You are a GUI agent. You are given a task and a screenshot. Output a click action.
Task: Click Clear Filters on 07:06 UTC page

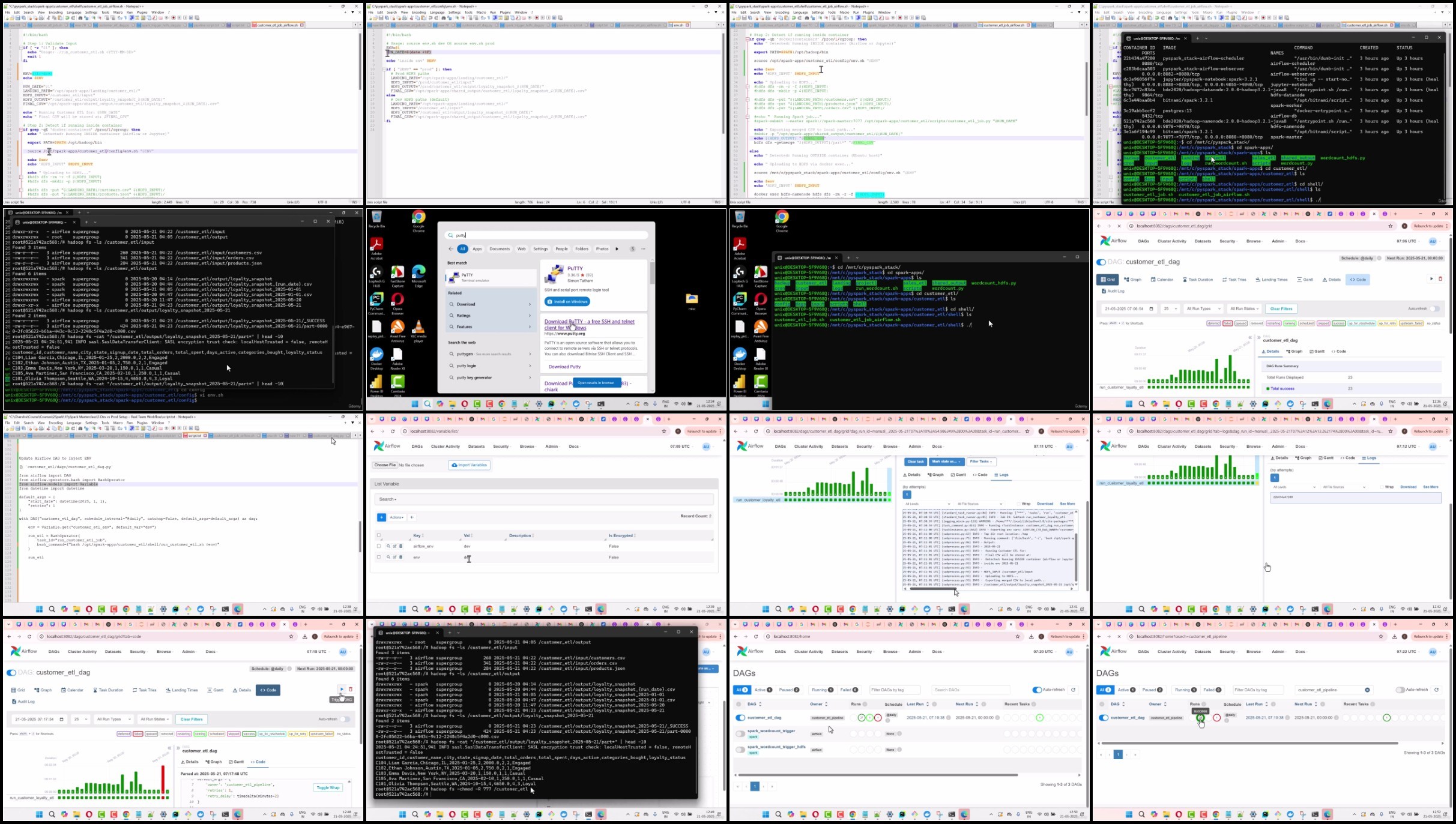coord(1281,308)
